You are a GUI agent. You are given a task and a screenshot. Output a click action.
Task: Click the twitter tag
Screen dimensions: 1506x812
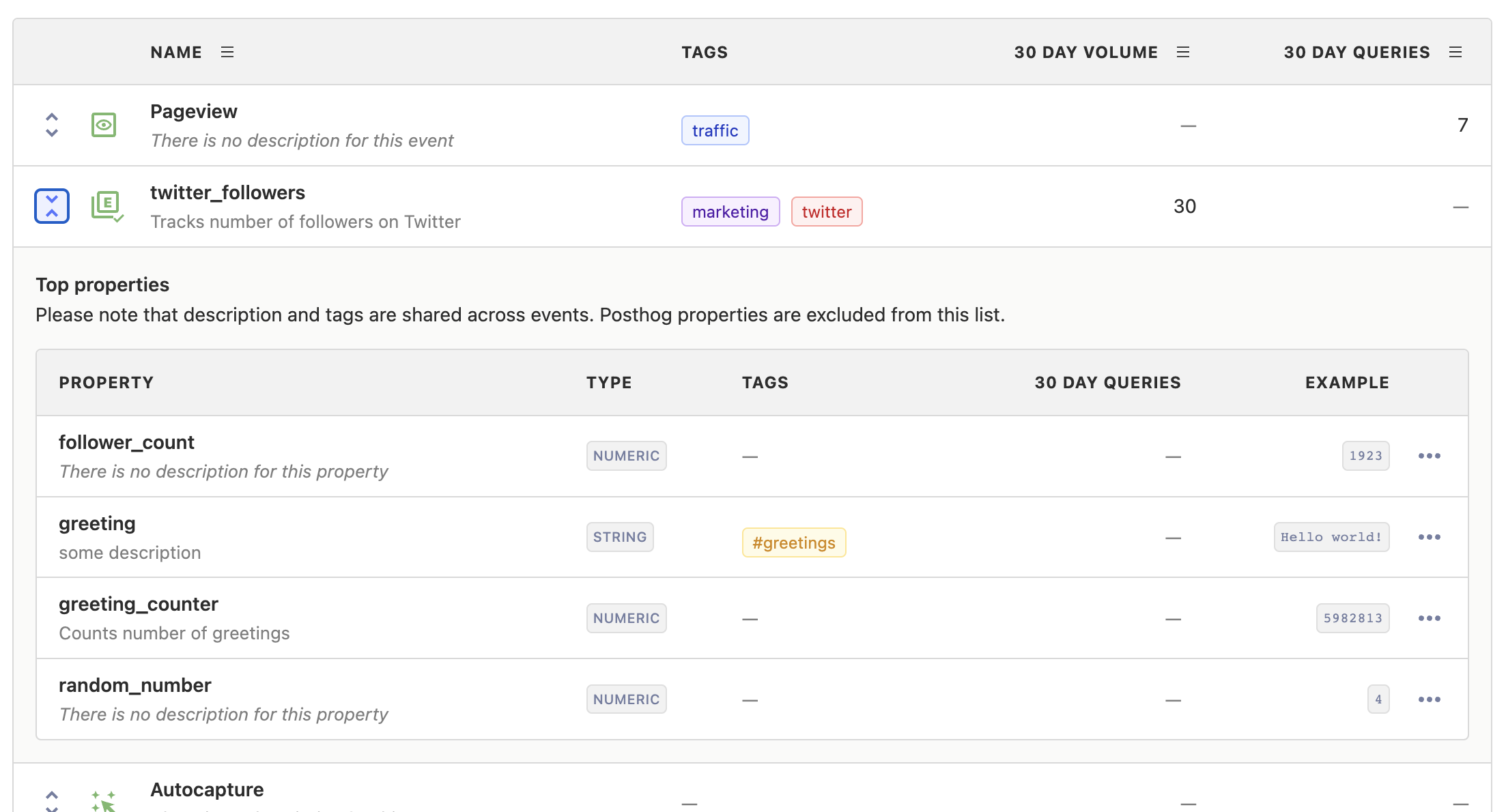pos(827,212)
